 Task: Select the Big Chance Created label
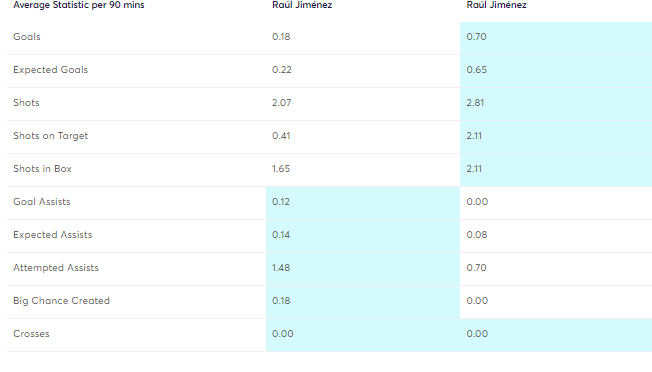click(x=61, y=301)
